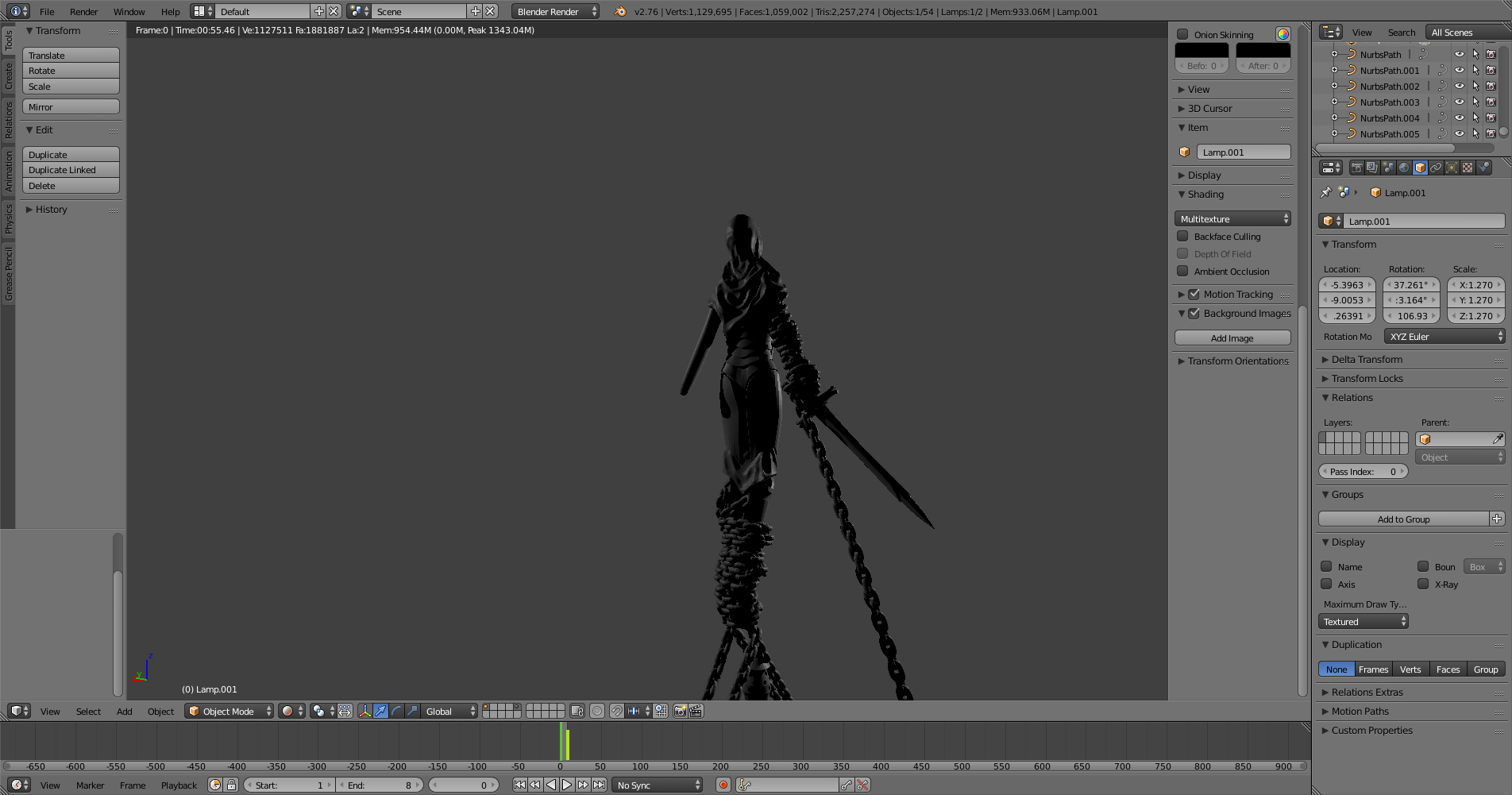Open the Object Constraints chain-link tab

coord(1436,168)
